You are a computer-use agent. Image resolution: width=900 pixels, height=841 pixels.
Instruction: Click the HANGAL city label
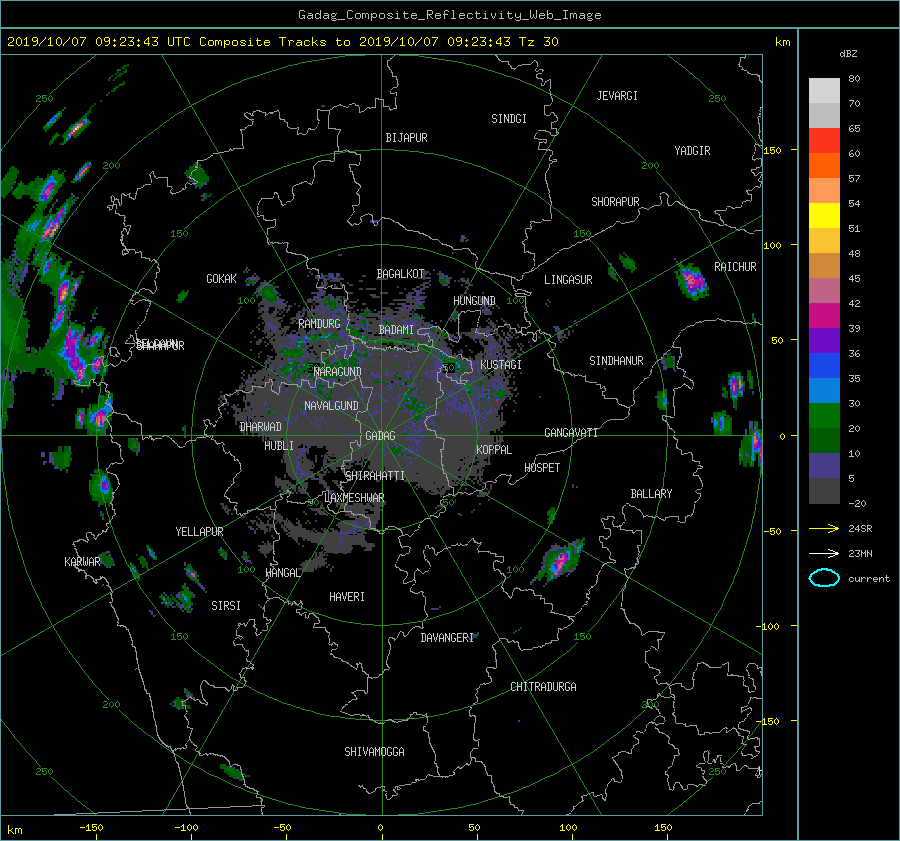(283, 573)
